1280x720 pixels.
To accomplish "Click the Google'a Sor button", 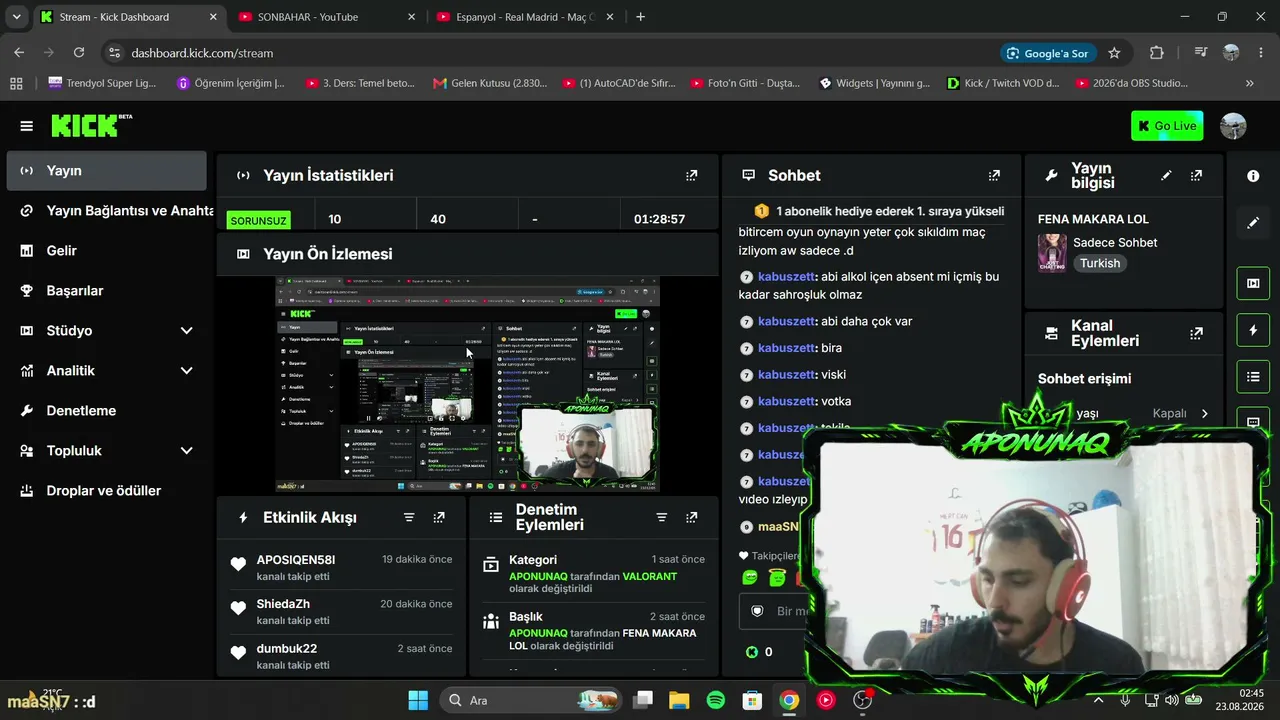I will tap(1047, 53).
